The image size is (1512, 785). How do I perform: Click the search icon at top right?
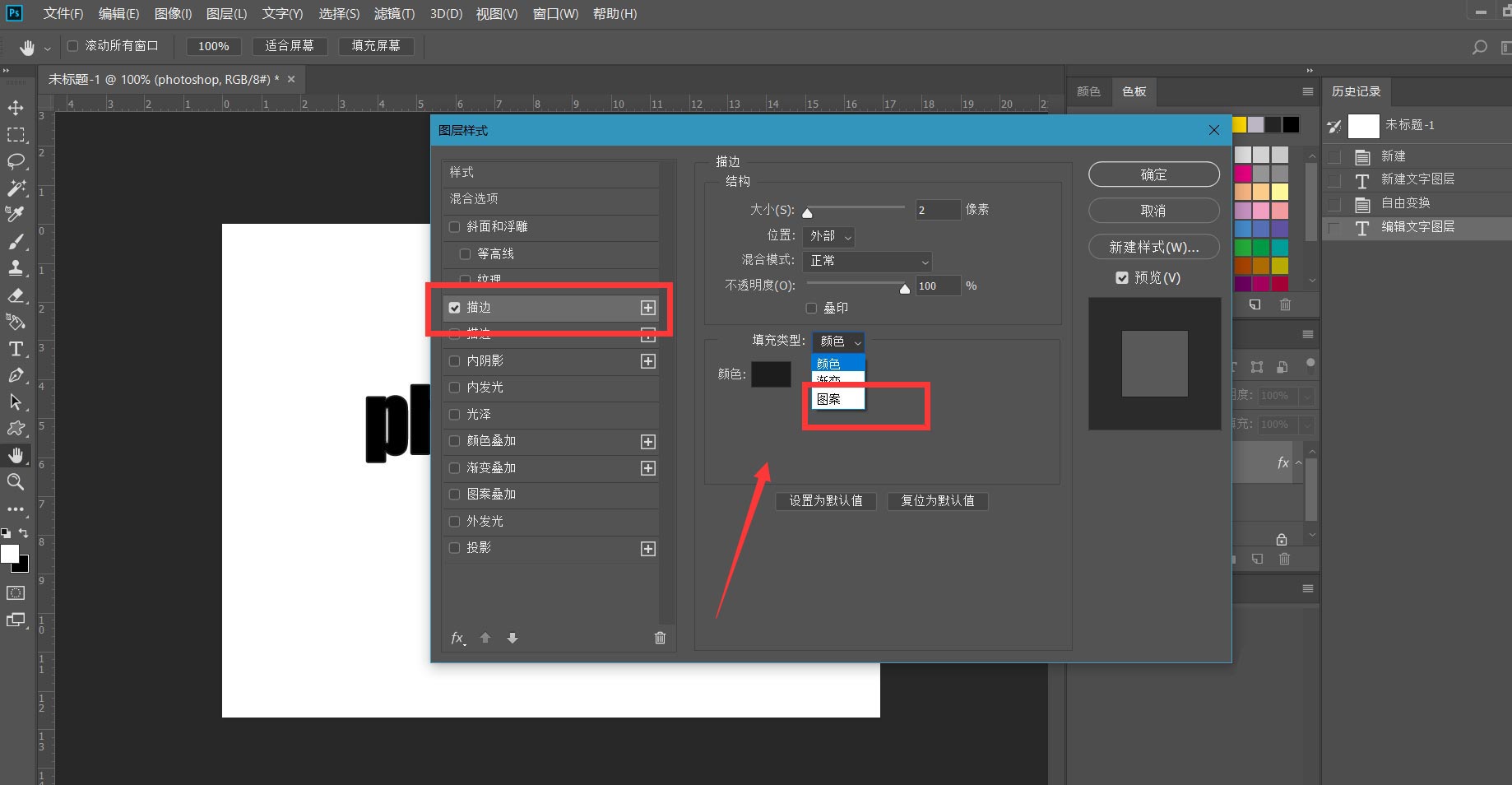click(1479, 47)
